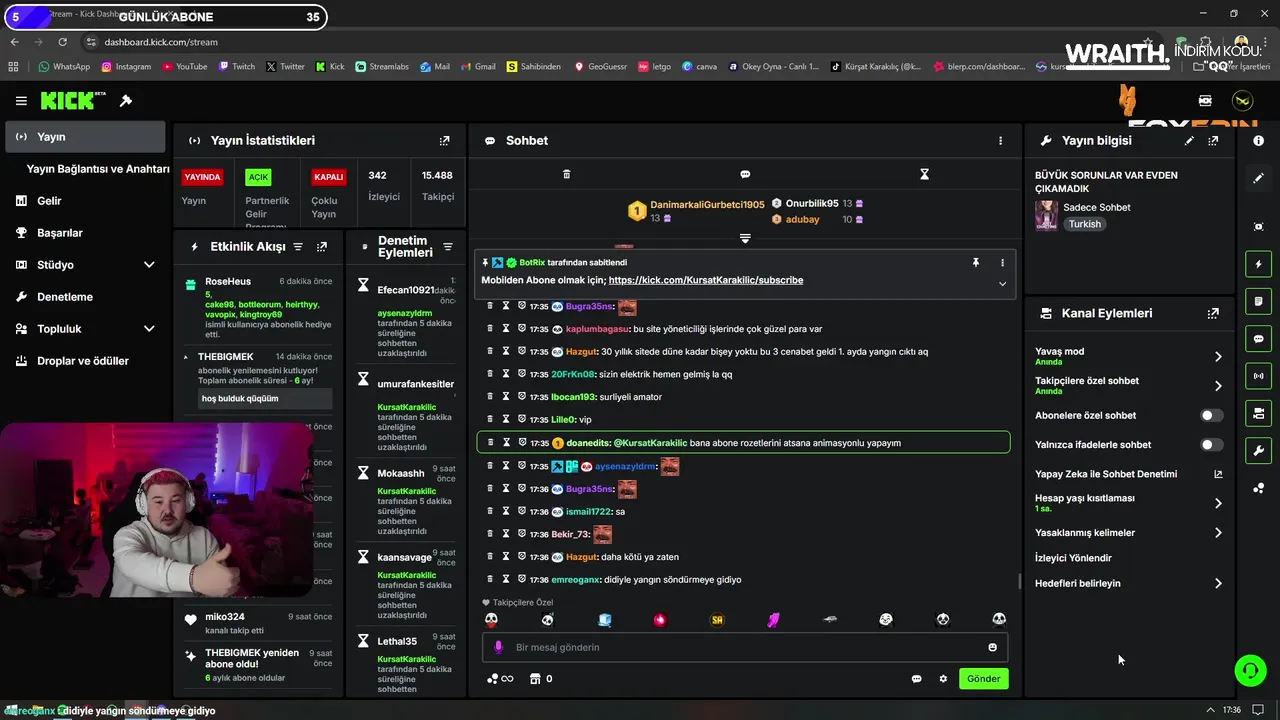Open Yapay Zeka ile Sohbet Denetimi link
Screen dimensions: 1280x720
point(1129,474)
